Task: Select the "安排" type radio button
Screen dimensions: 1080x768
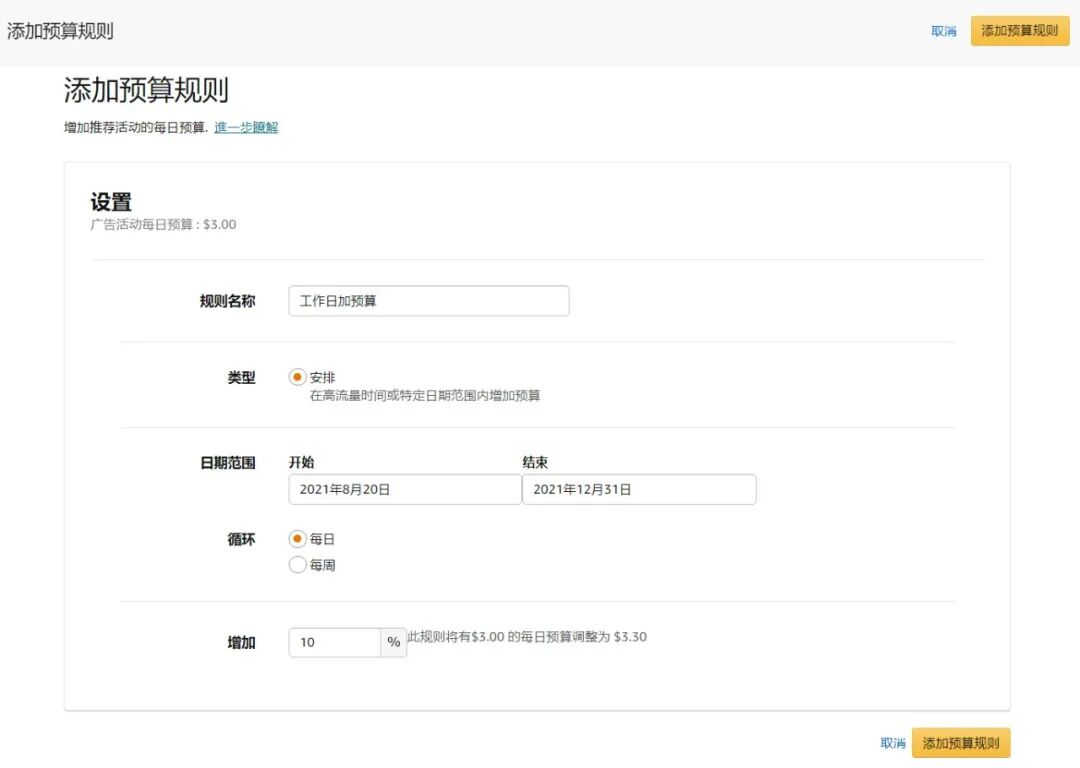Action: pos(298,377)
